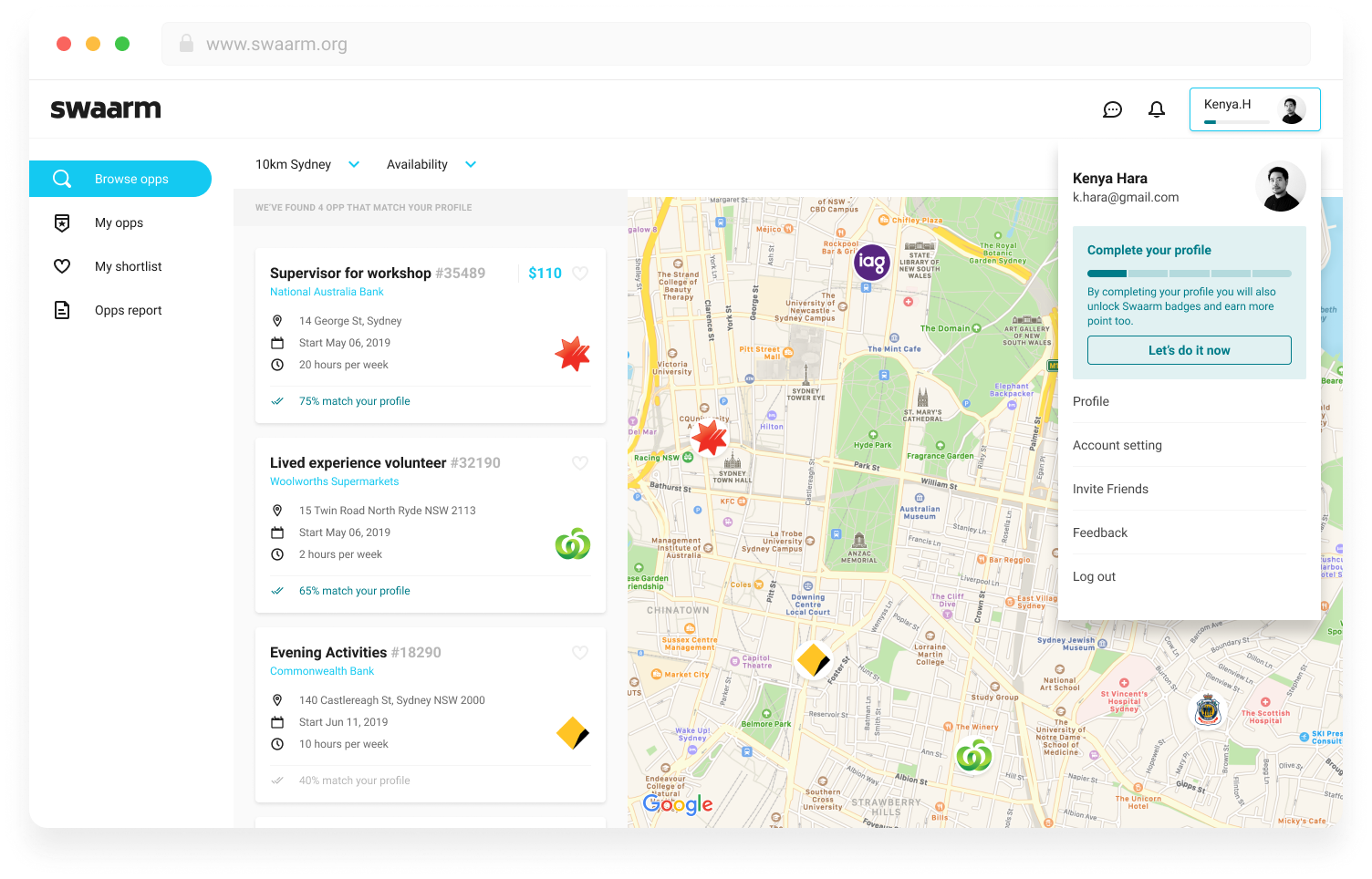Screen dimensions: 1372x879
Task: Select the Woolworths marker on the map
Action: 973,757
